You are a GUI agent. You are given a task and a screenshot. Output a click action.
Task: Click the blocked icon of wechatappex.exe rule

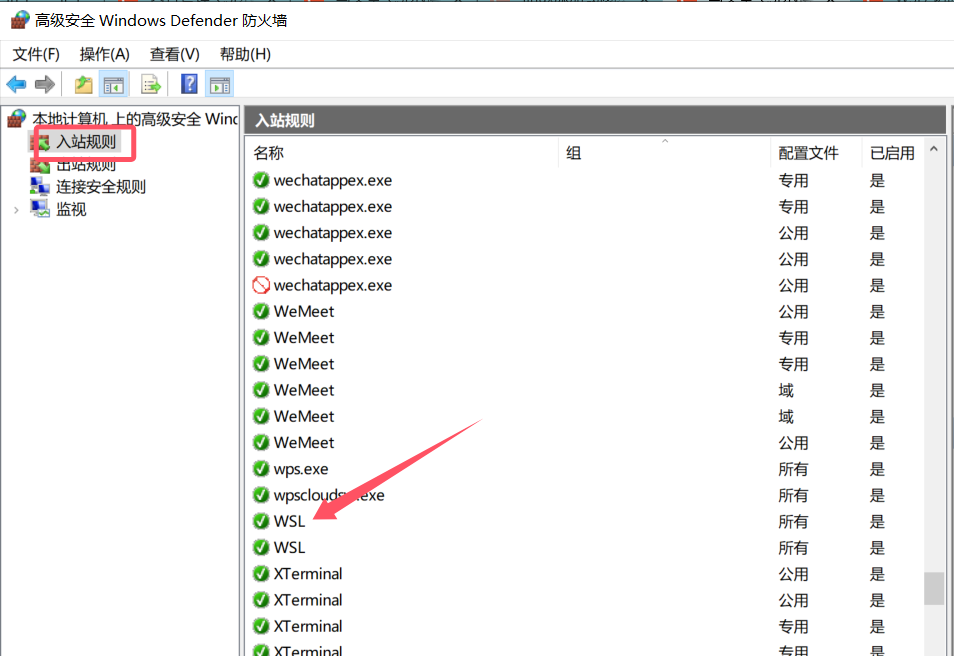(x=261, y=285)
